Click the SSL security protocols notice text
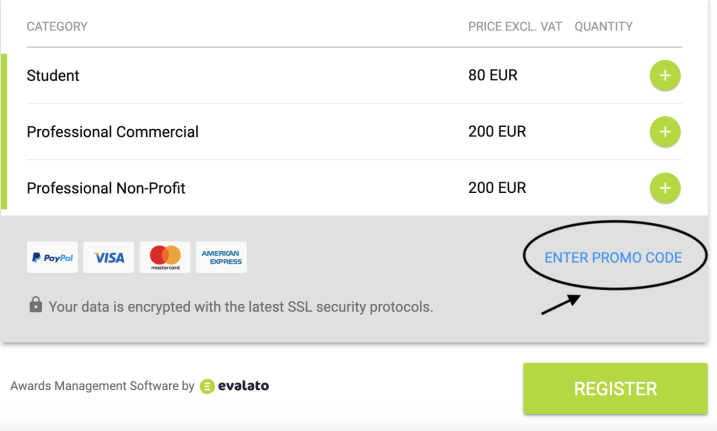Screen dimensions: 717x431 [x=240, y=306]
